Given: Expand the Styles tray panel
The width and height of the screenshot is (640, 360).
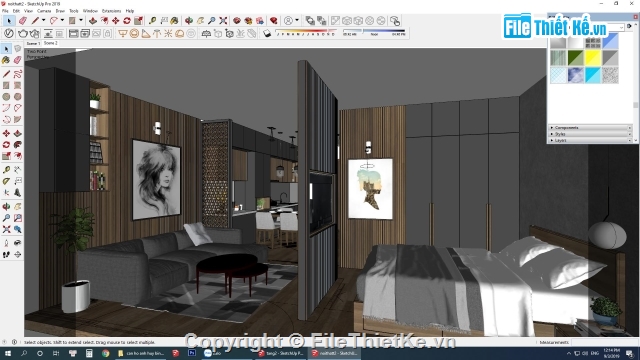Looking at the screenshot, I should point(589,134).
